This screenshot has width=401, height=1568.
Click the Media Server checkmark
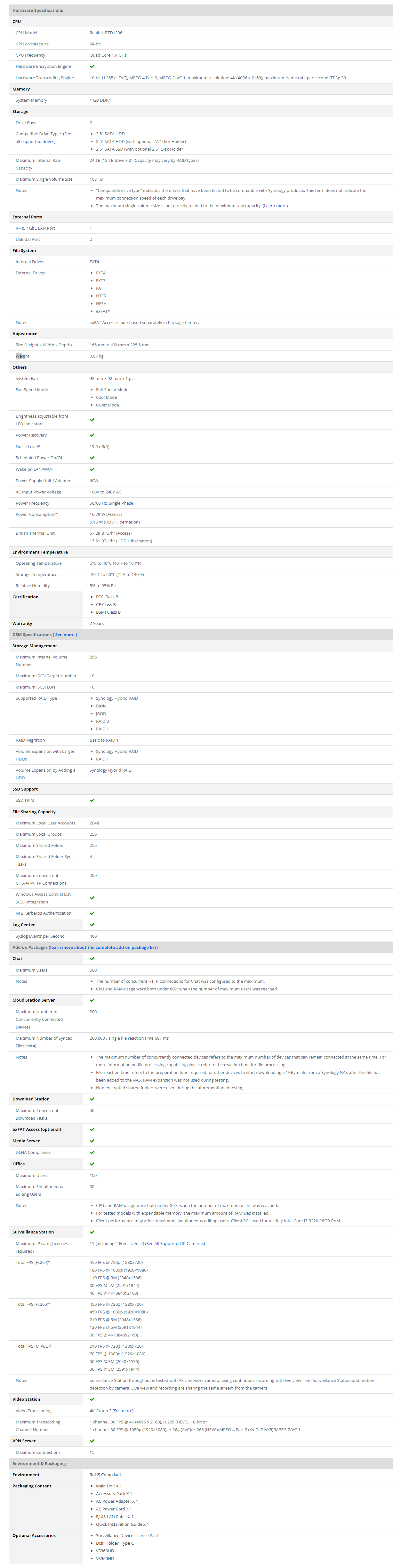click(x=92, y=1141)
